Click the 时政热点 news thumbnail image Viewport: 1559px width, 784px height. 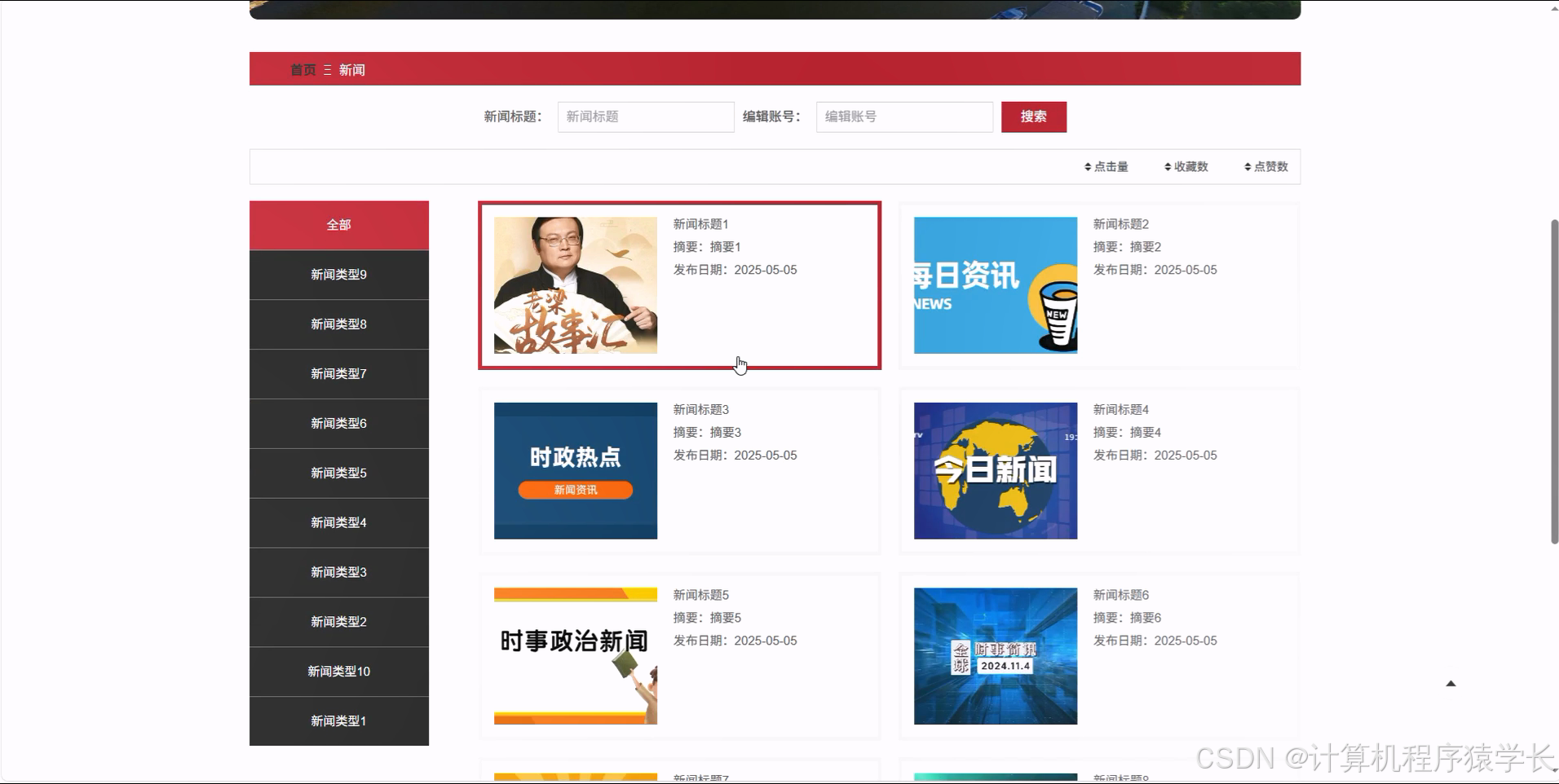pos(575,470)
